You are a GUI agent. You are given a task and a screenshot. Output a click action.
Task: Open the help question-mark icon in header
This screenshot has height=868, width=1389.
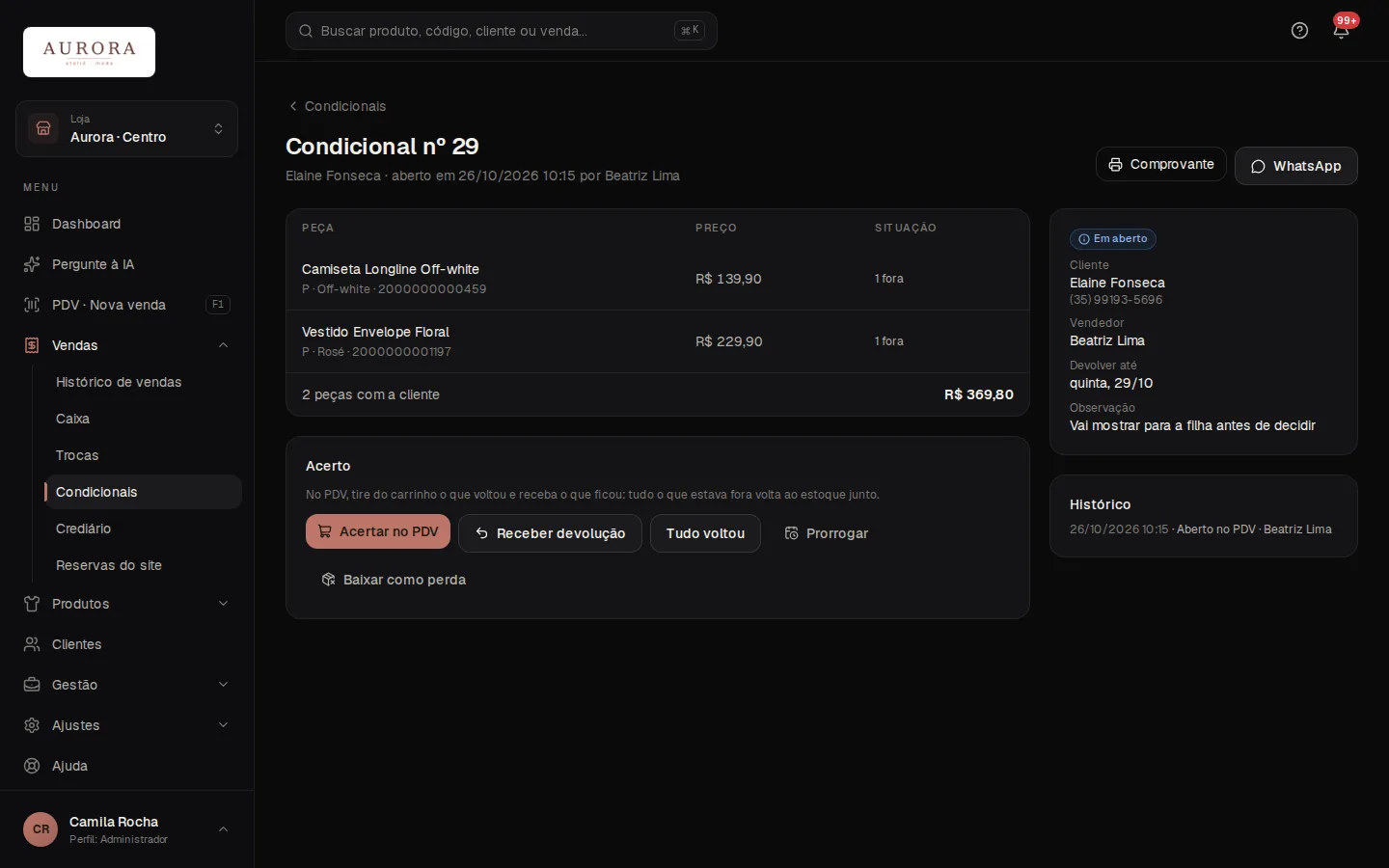[1299, 31]
